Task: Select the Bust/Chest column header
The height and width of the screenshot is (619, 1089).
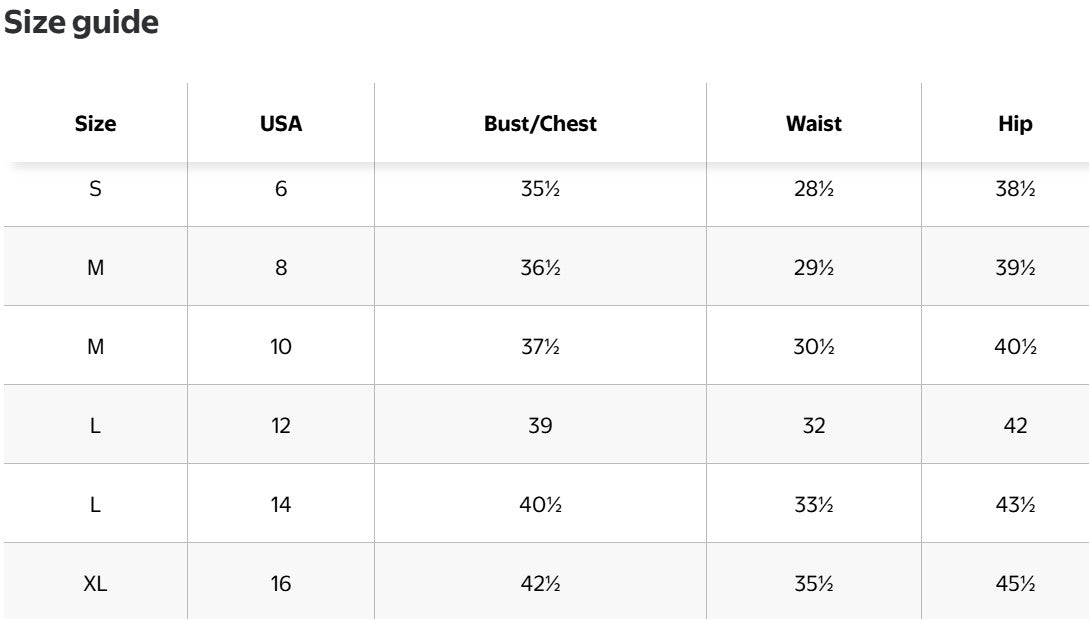Action: [540, 124]
